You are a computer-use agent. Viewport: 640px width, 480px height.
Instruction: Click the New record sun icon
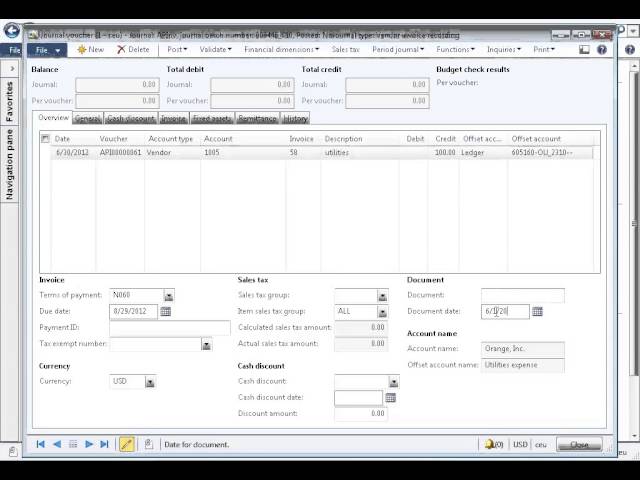(82, 50)
